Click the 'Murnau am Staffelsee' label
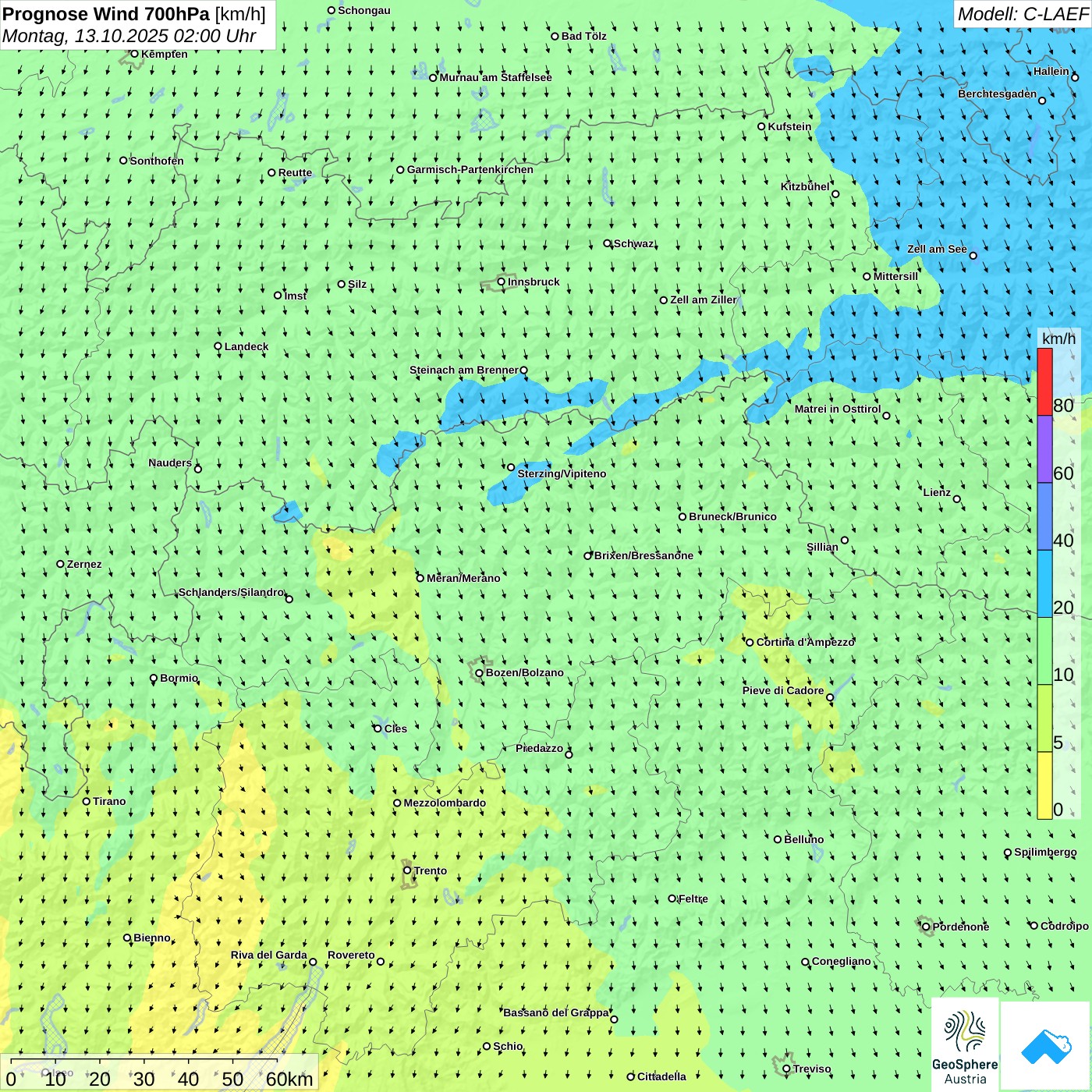Image resolution: width=1092 pixels, height=1092 pixels. [x=496, y=77]
